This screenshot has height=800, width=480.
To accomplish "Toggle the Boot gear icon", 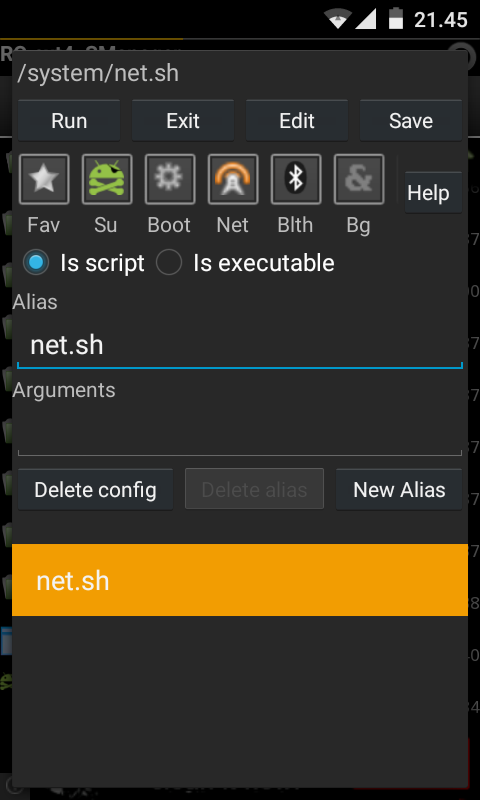I will coord(170,179).
